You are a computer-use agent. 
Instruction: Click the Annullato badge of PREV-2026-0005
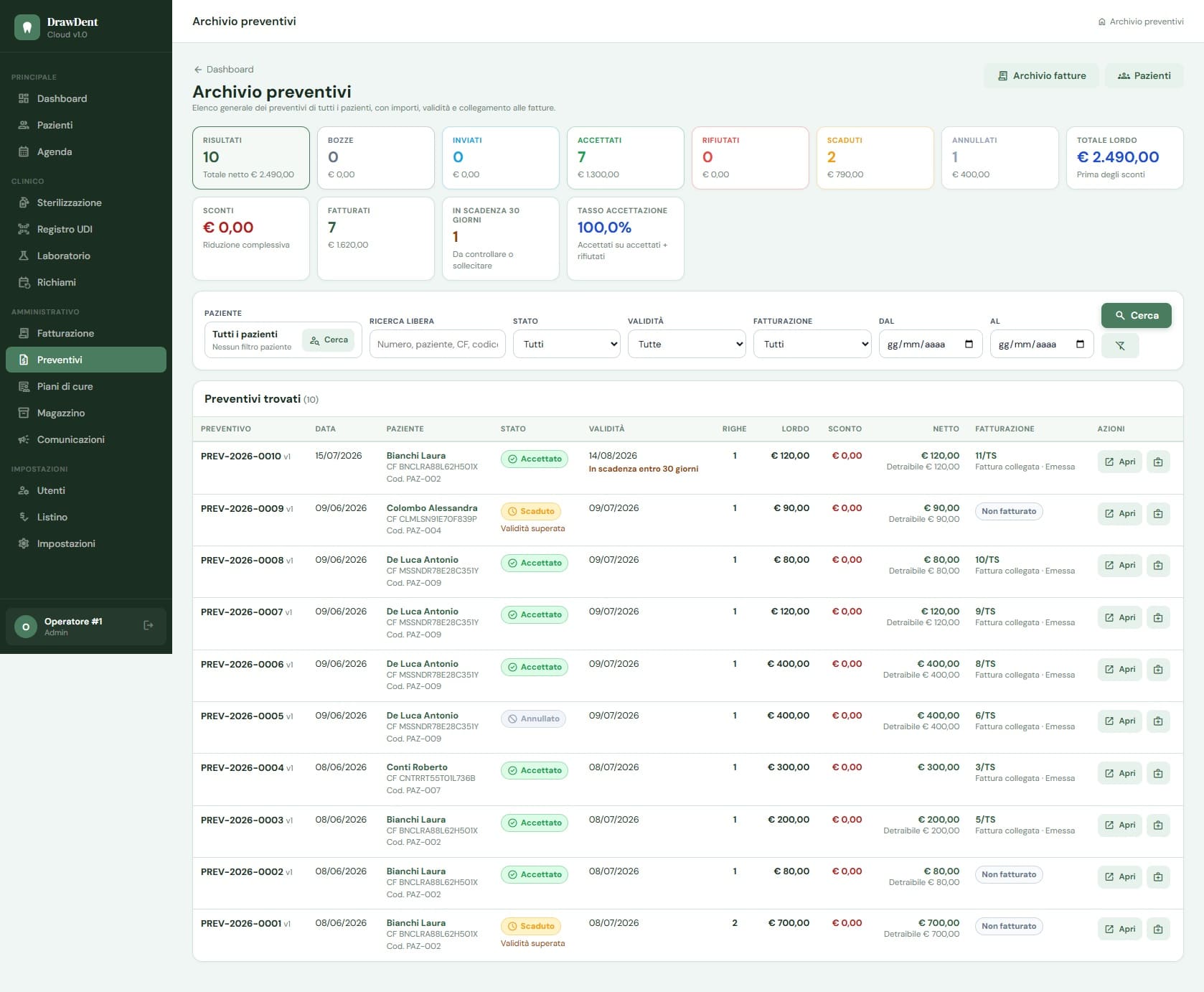(x=533, y=719)
